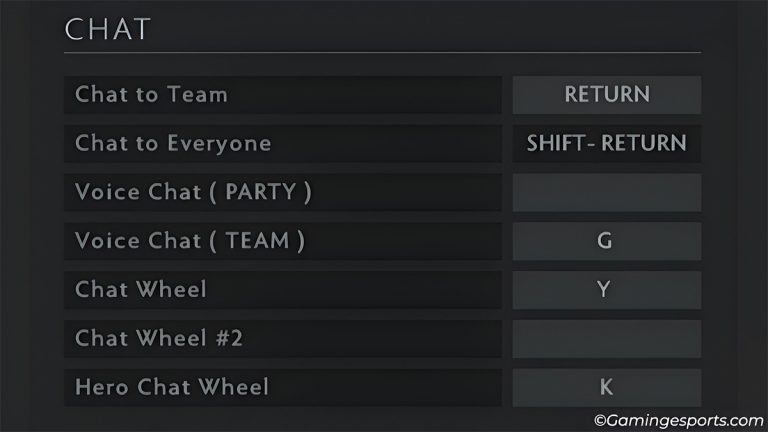Select the Voice Chat ( TEAM ) label row
Viewport: 768px width, 432px height.
[x=283, y=241]
